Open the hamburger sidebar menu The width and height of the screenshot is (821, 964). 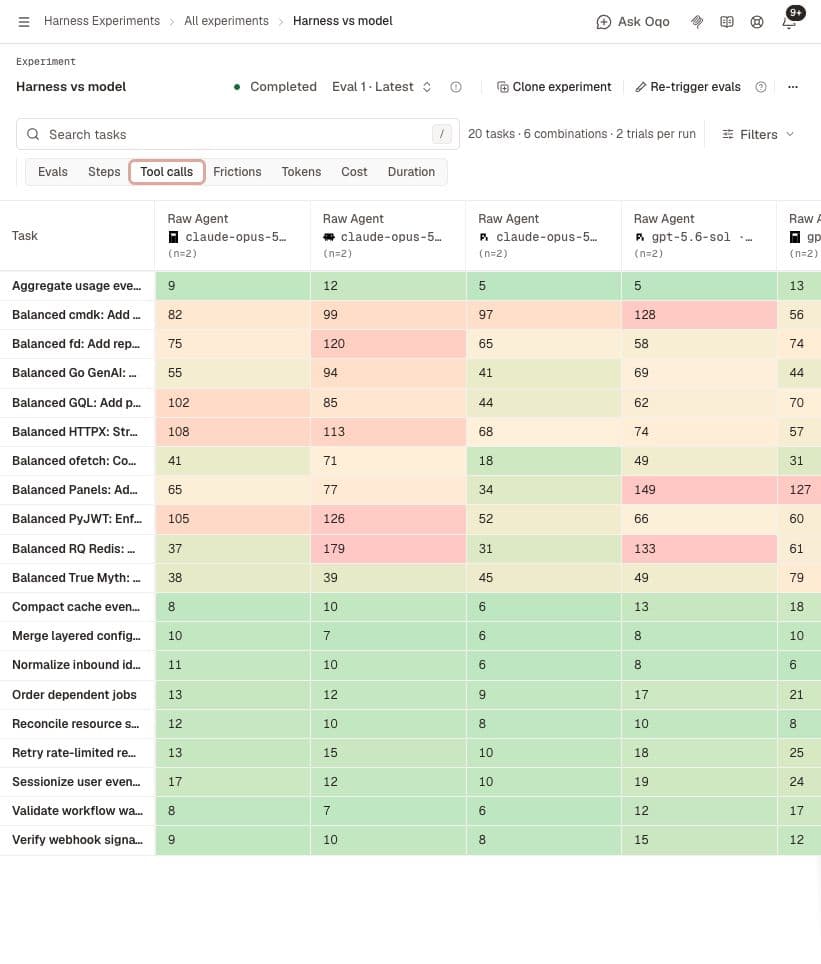click(24, 22)
